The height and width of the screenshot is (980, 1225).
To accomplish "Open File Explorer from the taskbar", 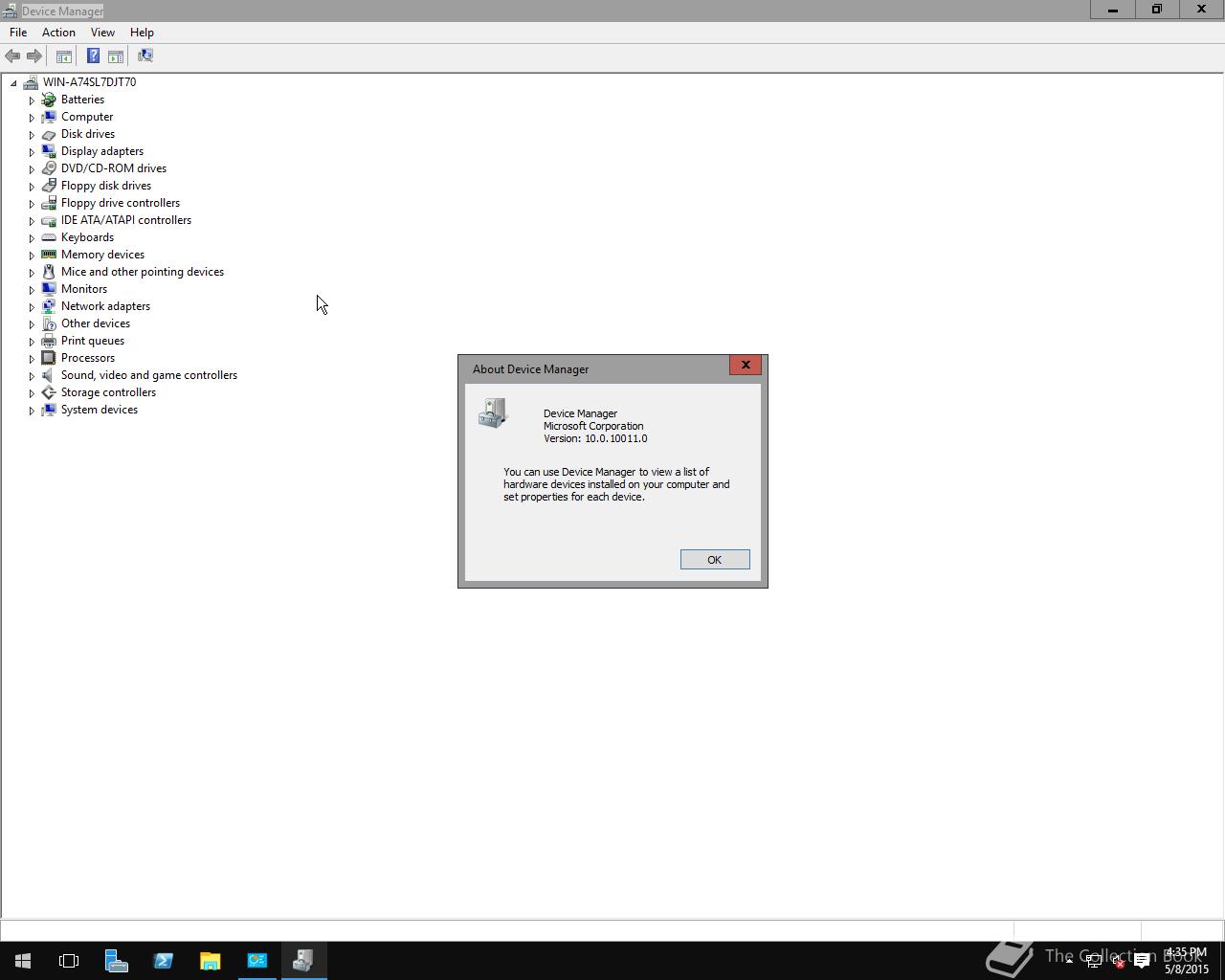I will 210,961.
